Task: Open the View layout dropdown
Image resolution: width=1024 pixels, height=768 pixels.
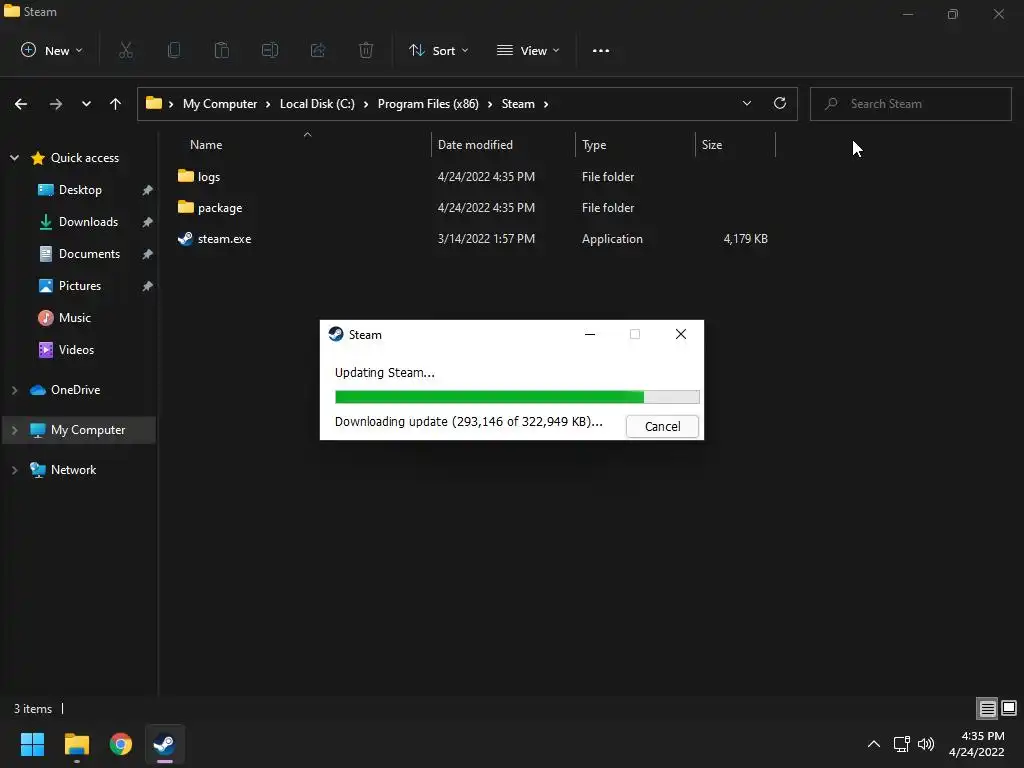Action: point(528,50)
